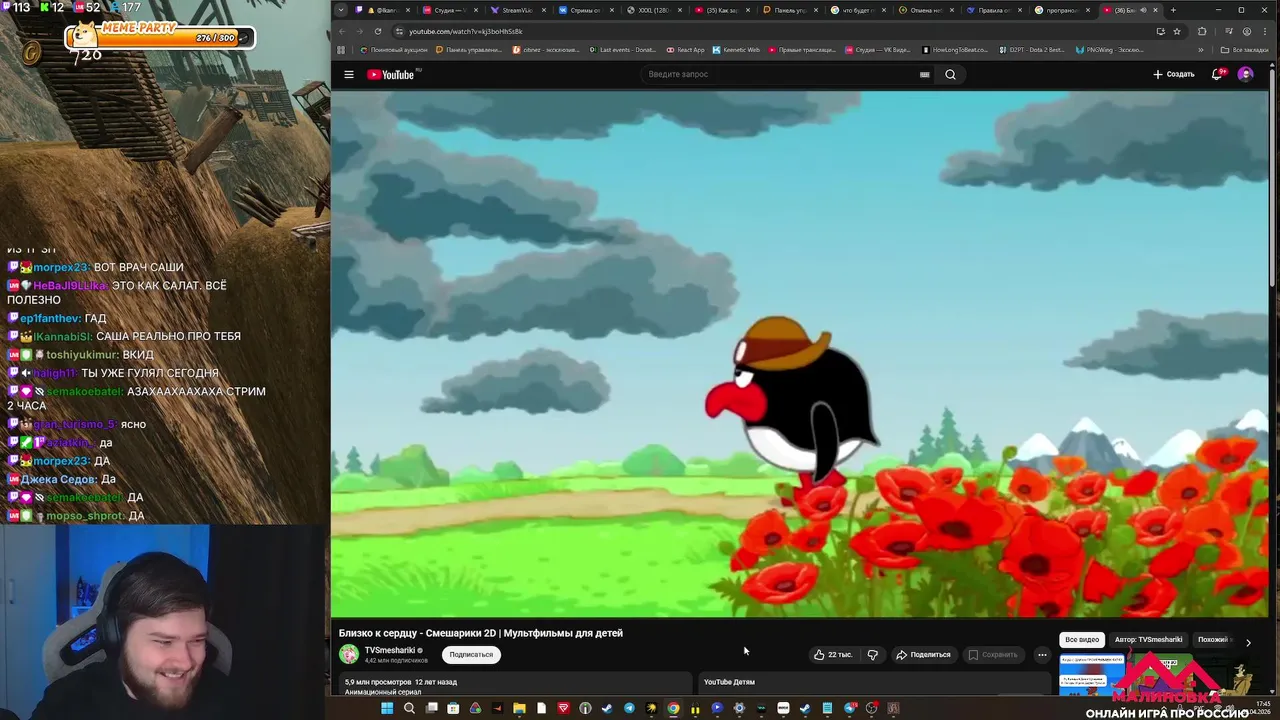Click the Поделиться share button
The height and width of the screenshot is (720, 1280).
923,655
